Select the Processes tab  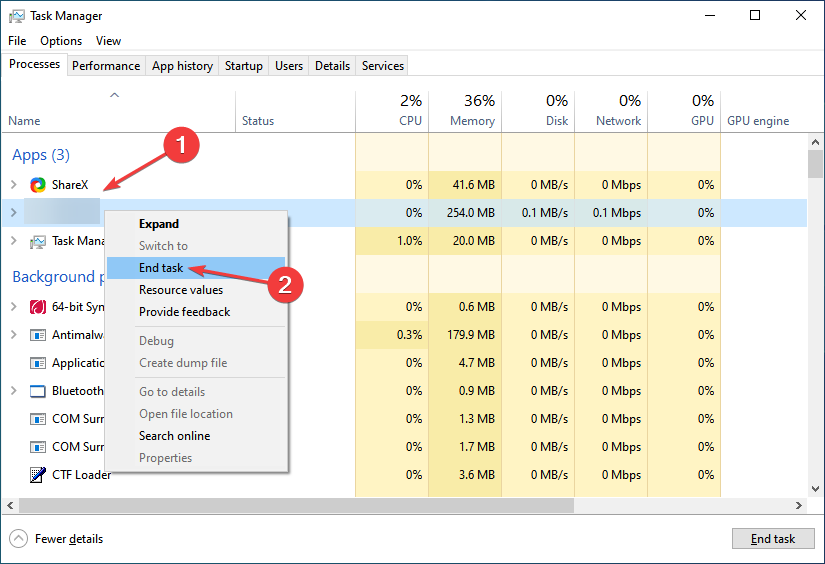coord(35,64)
